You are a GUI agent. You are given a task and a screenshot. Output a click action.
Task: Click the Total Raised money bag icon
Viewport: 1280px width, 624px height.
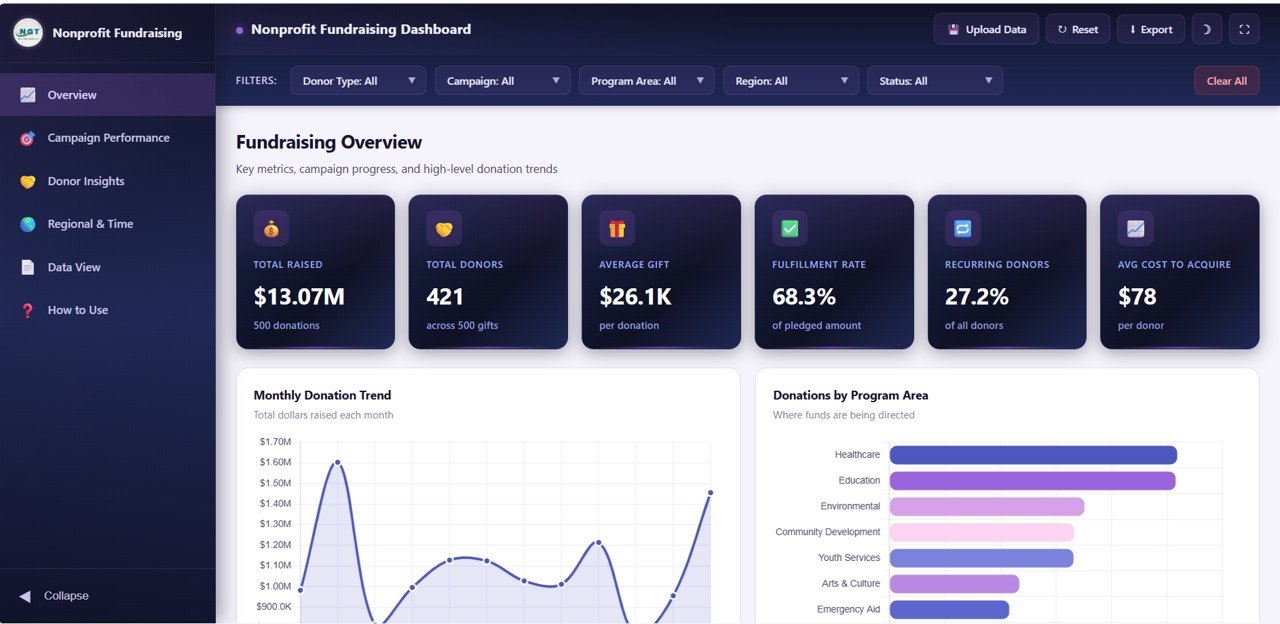click(270, 228)
